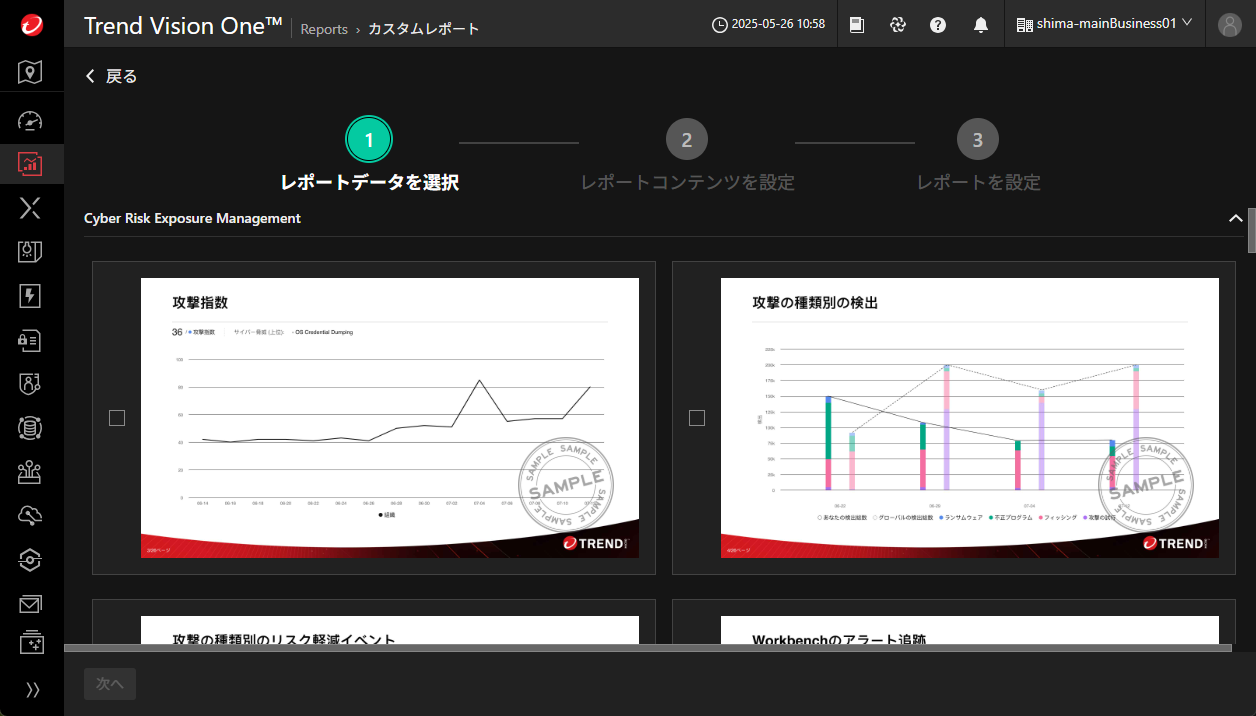The width and height of the screenshot is (1256, 716).
Task: Open the user profile avatar icon
Action: point(1230,25)
